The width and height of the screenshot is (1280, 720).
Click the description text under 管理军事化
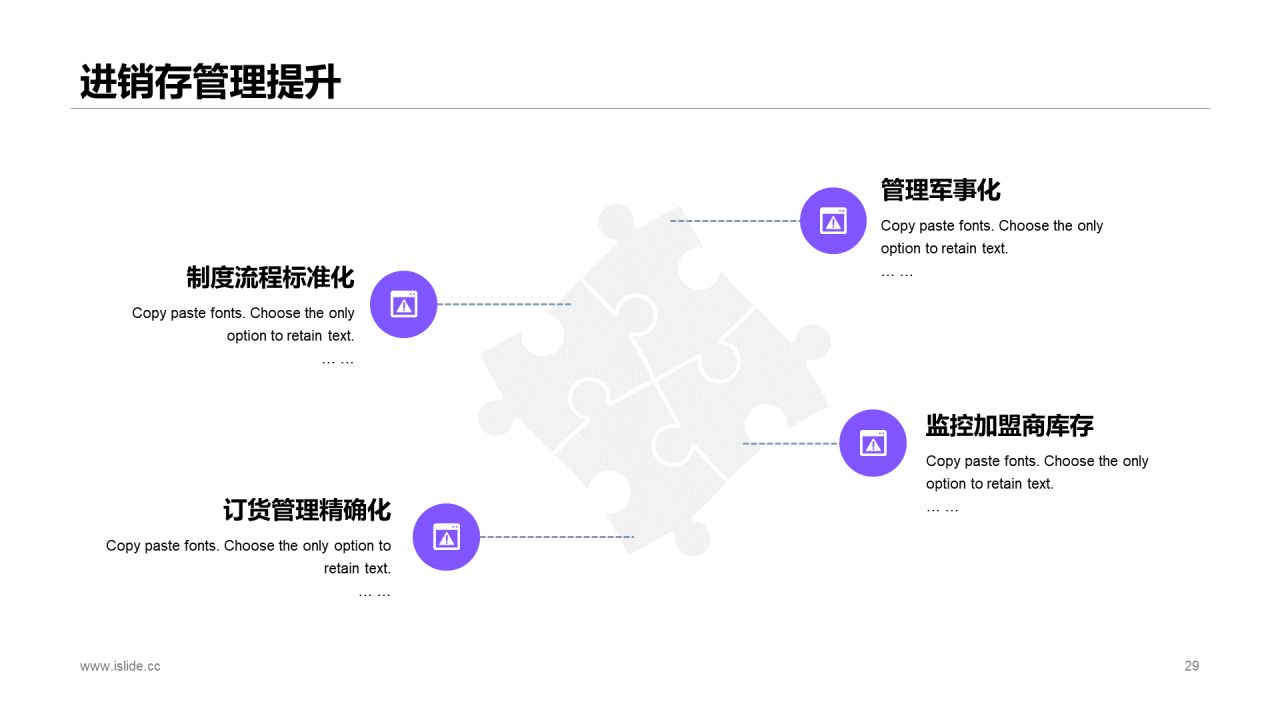click(x=992, y=248)
